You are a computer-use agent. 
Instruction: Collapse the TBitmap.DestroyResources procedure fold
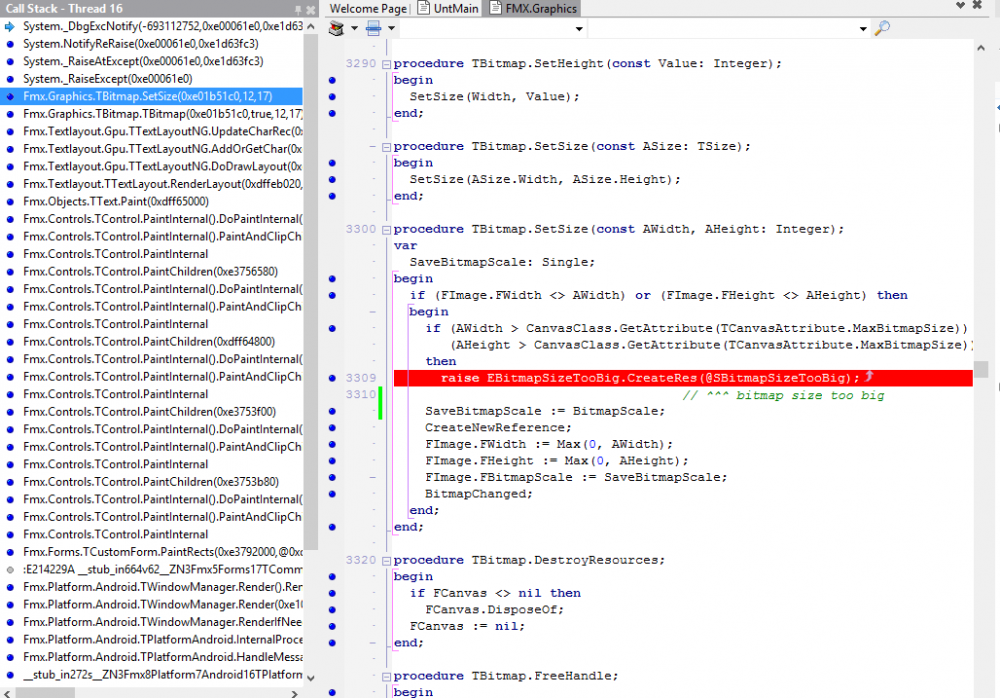(386, 561)
